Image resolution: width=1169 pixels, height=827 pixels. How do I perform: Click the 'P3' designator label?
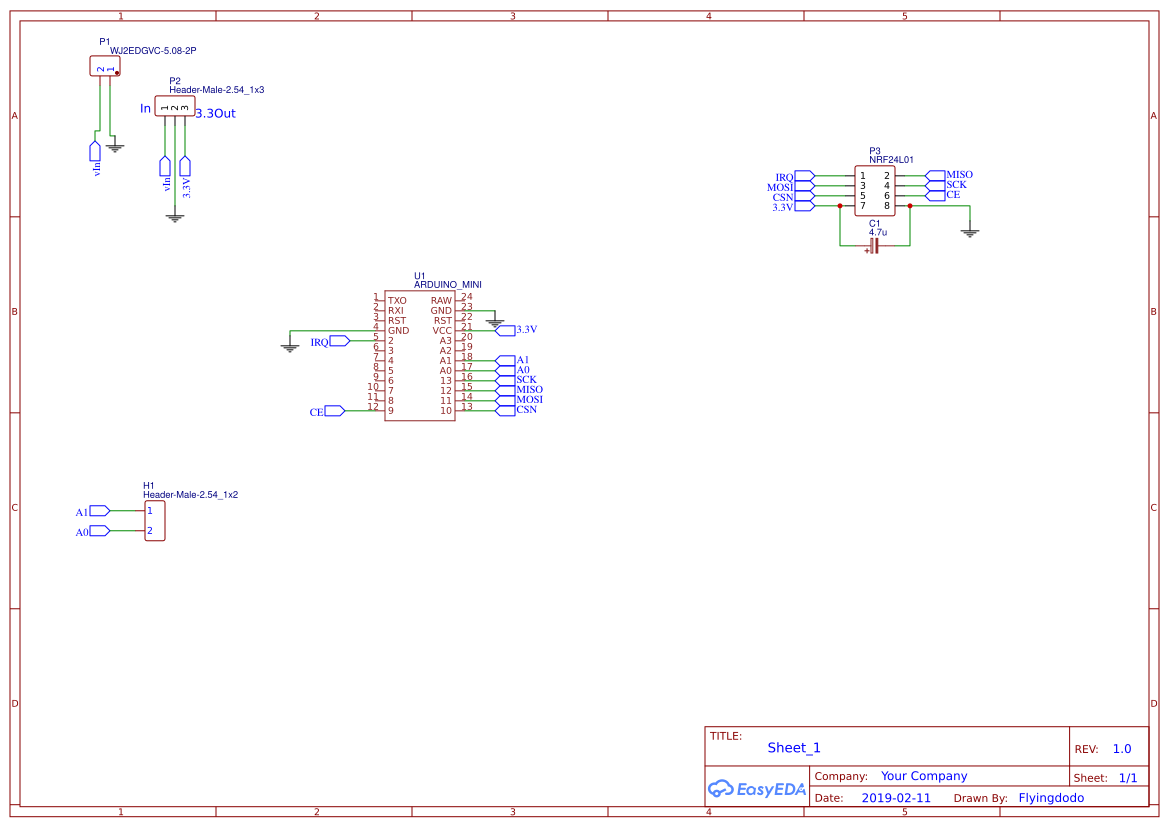coord(875,151)
